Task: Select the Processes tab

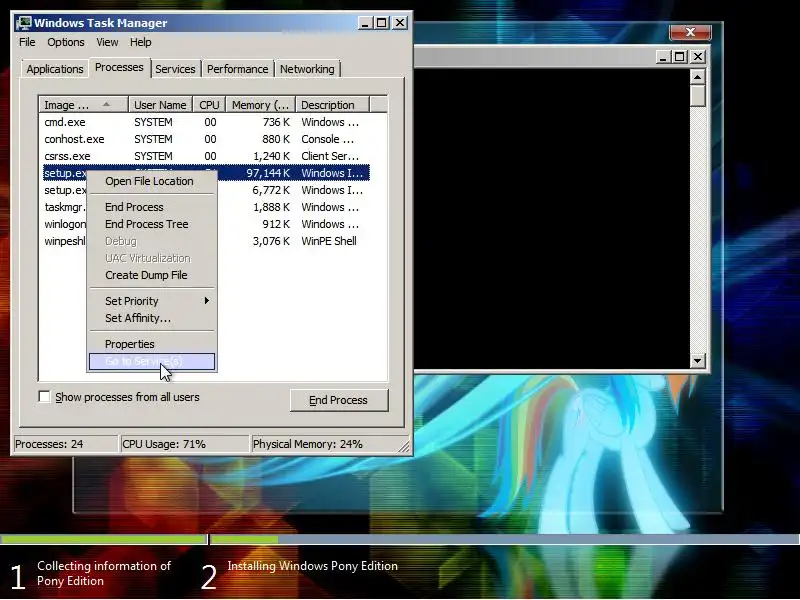Action: click(119, 67)
